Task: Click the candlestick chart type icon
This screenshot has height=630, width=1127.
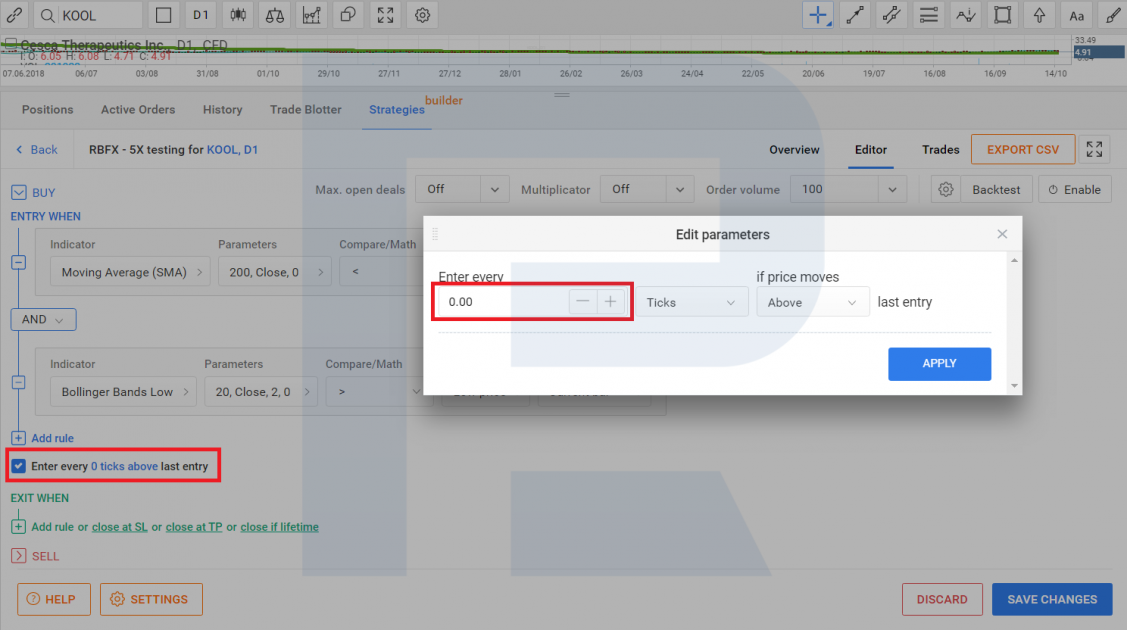Action: coord(238,15)
